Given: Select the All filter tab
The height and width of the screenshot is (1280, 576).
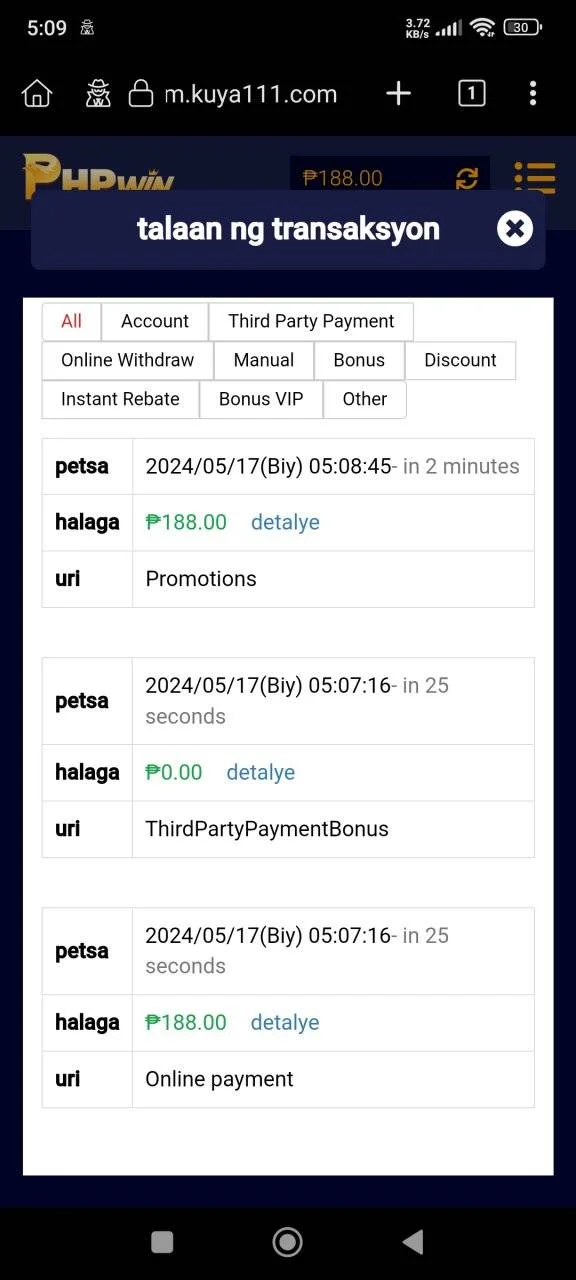Looking at the screenshot, I should point(71,321).
